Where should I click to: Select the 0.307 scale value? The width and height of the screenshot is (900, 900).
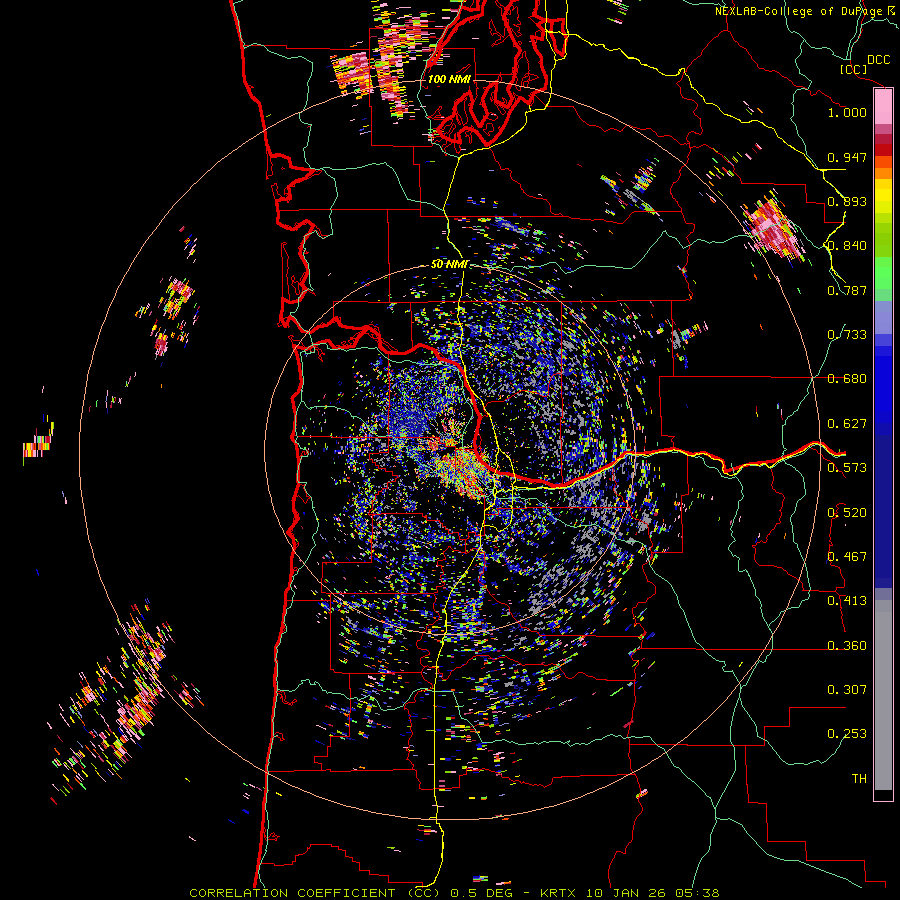(847, 690)
